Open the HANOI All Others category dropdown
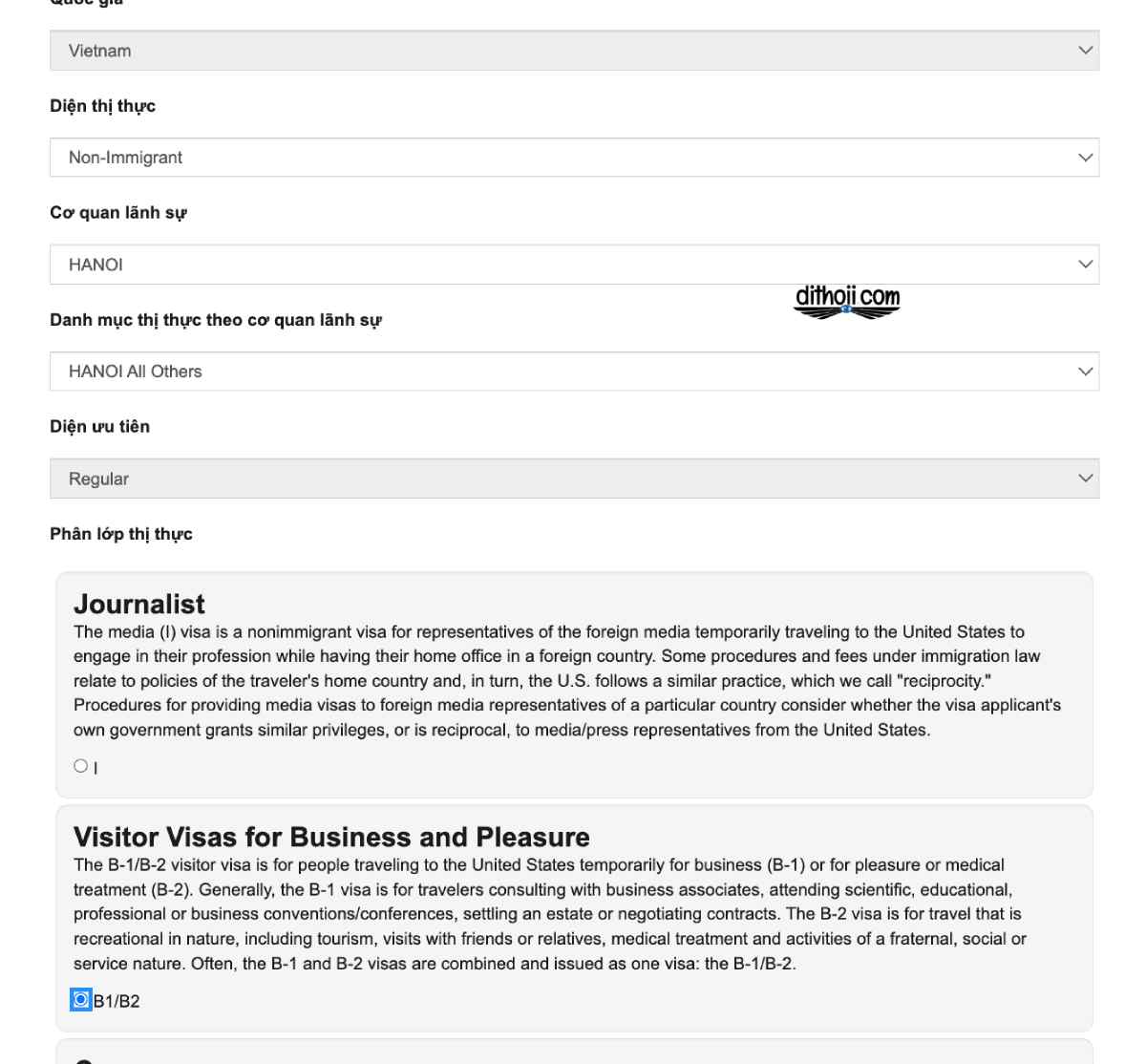 [574, 372]
